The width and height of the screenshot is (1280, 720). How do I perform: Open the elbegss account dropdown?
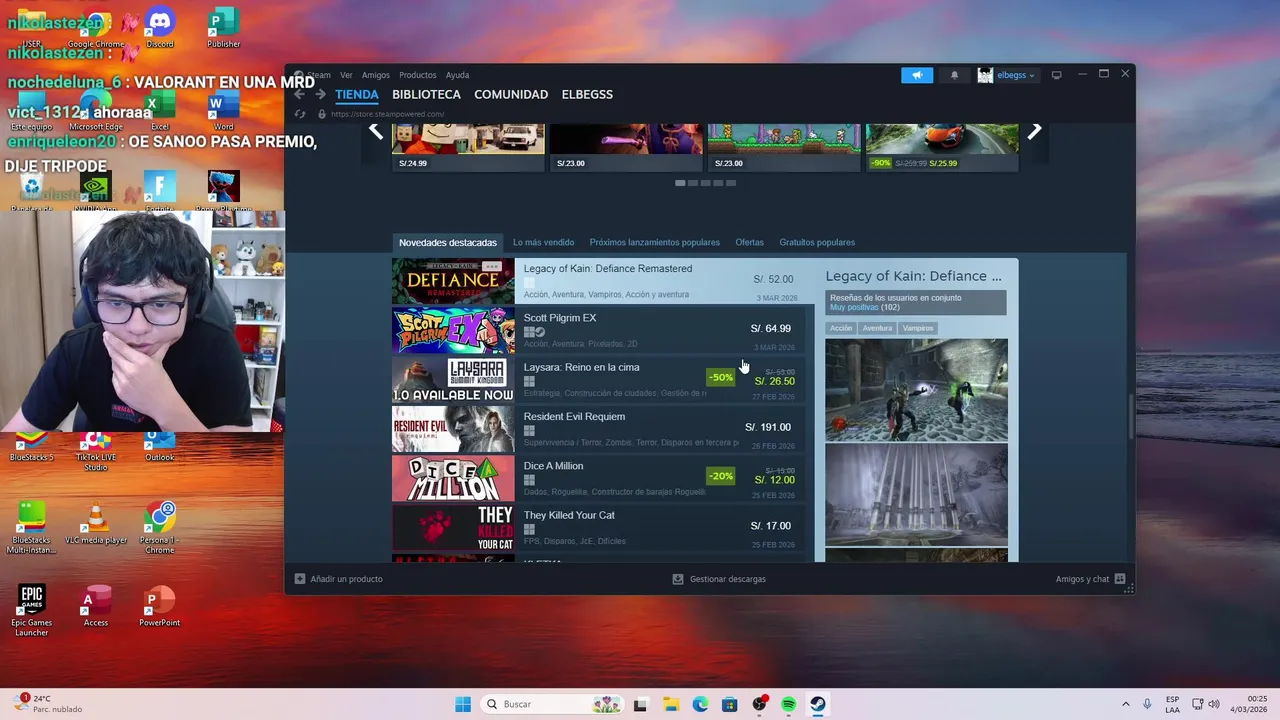coord(1007,75)
